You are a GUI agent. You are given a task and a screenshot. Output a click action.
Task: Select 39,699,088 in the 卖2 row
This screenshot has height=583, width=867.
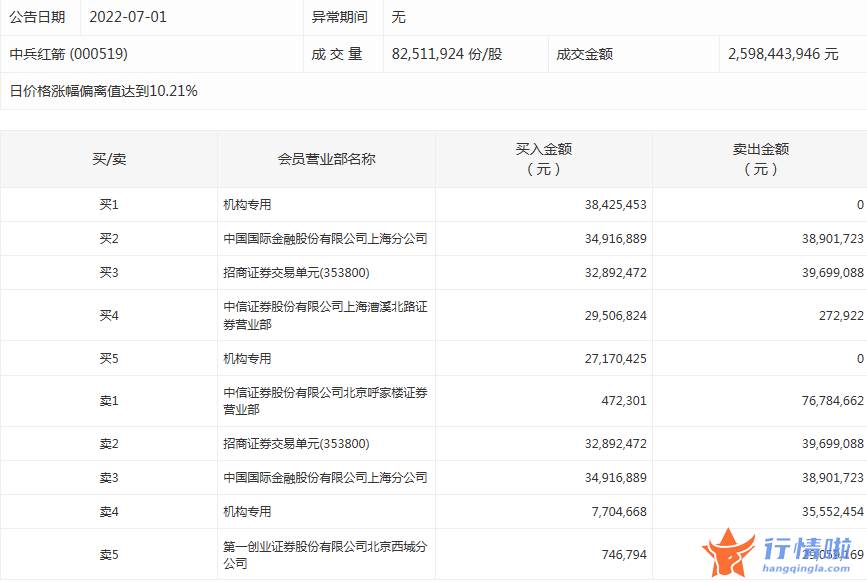[833, 444]
